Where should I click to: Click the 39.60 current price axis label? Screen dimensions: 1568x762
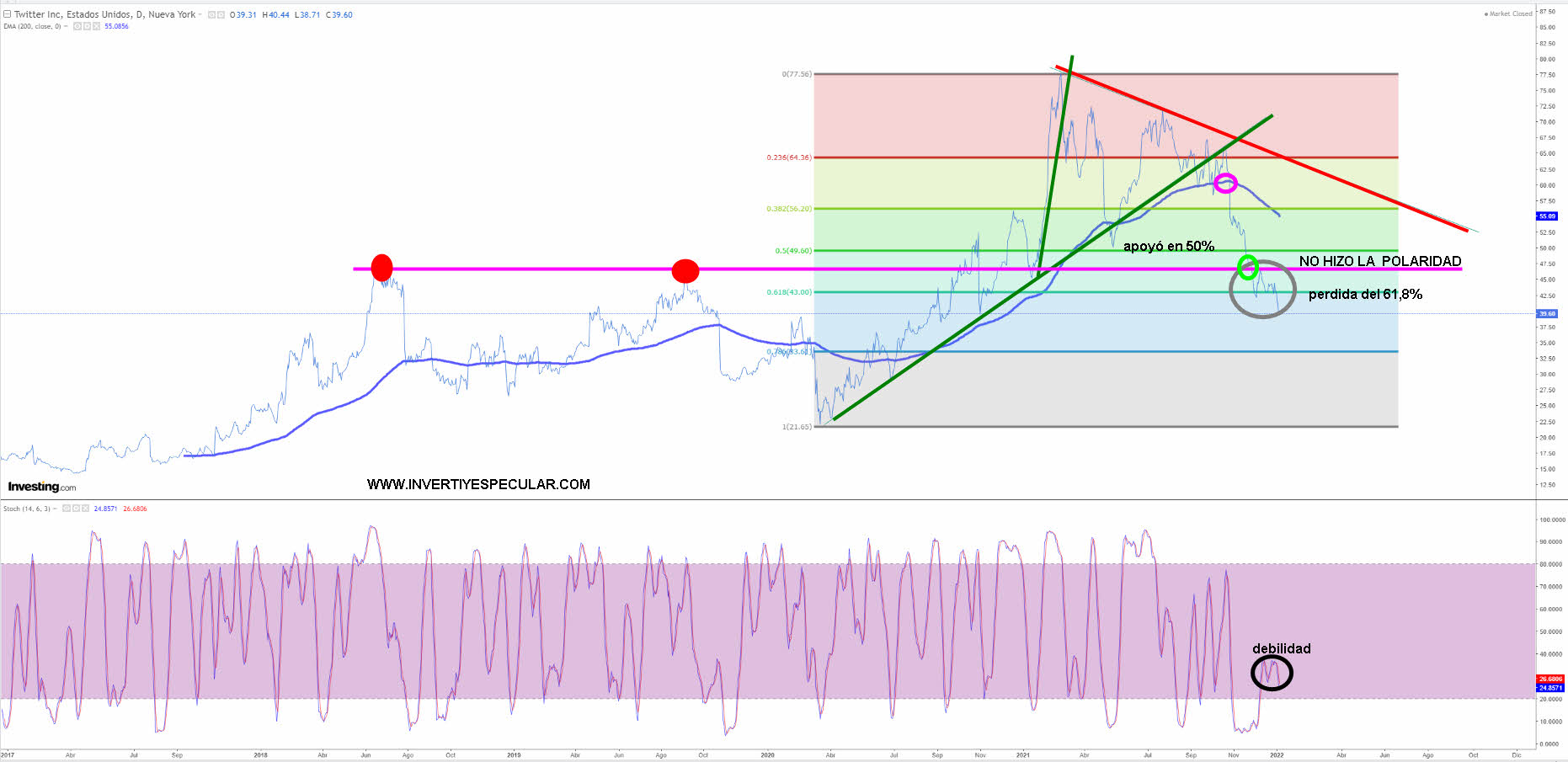click(1547, 313)
